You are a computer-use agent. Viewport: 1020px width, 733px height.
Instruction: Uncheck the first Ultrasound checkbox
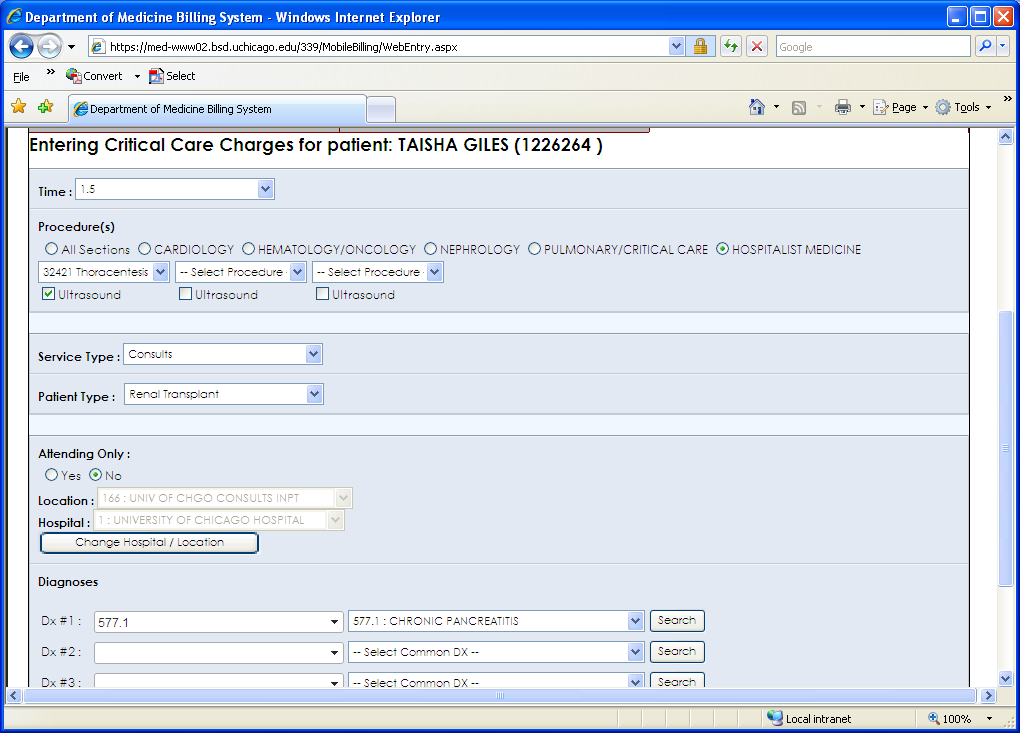(48, 294)
